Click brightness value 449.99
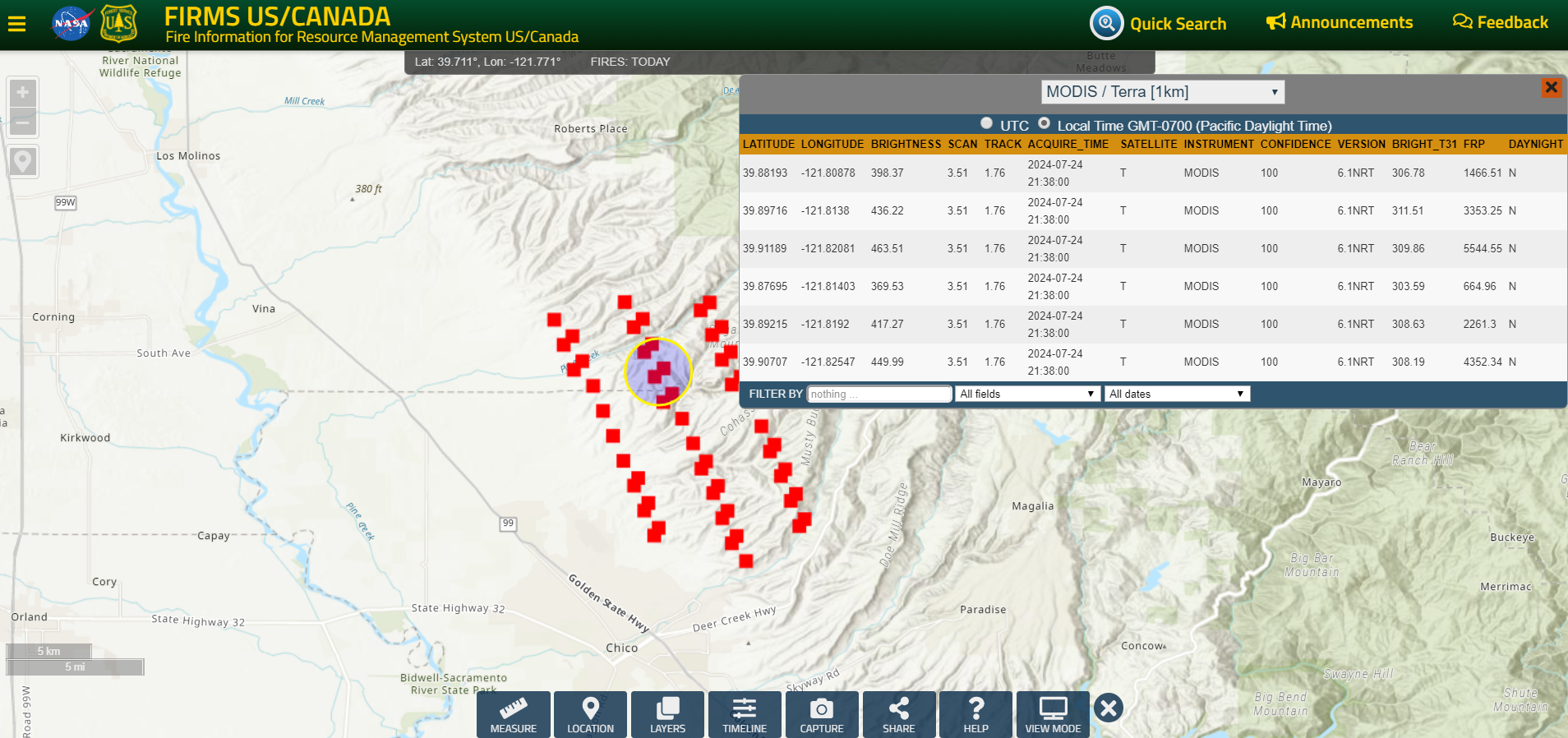The image size is (1568, 738). tap(887, 362)
